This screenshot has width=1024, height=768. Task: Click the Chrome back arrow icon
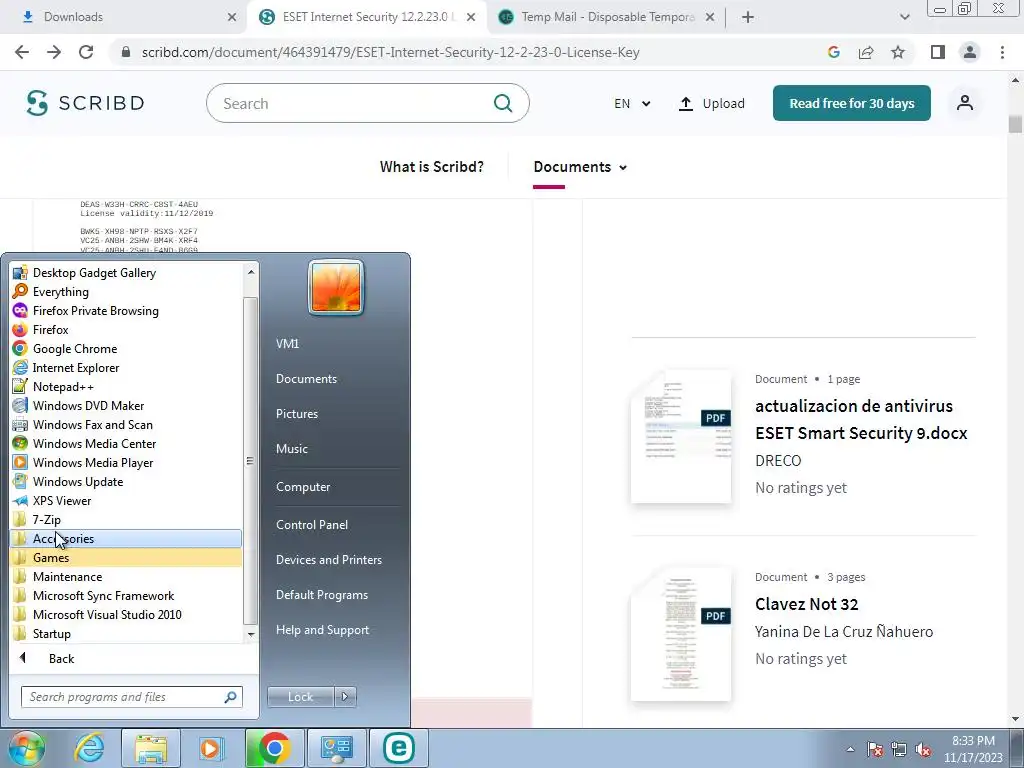tap(22, 52)
